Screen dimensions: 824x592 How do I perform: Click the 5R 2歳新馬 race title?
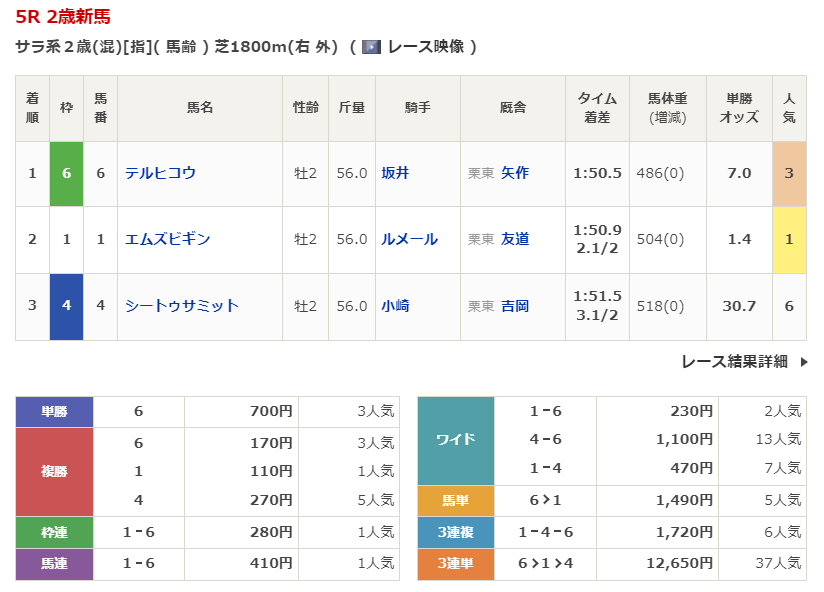pos(63,16)
